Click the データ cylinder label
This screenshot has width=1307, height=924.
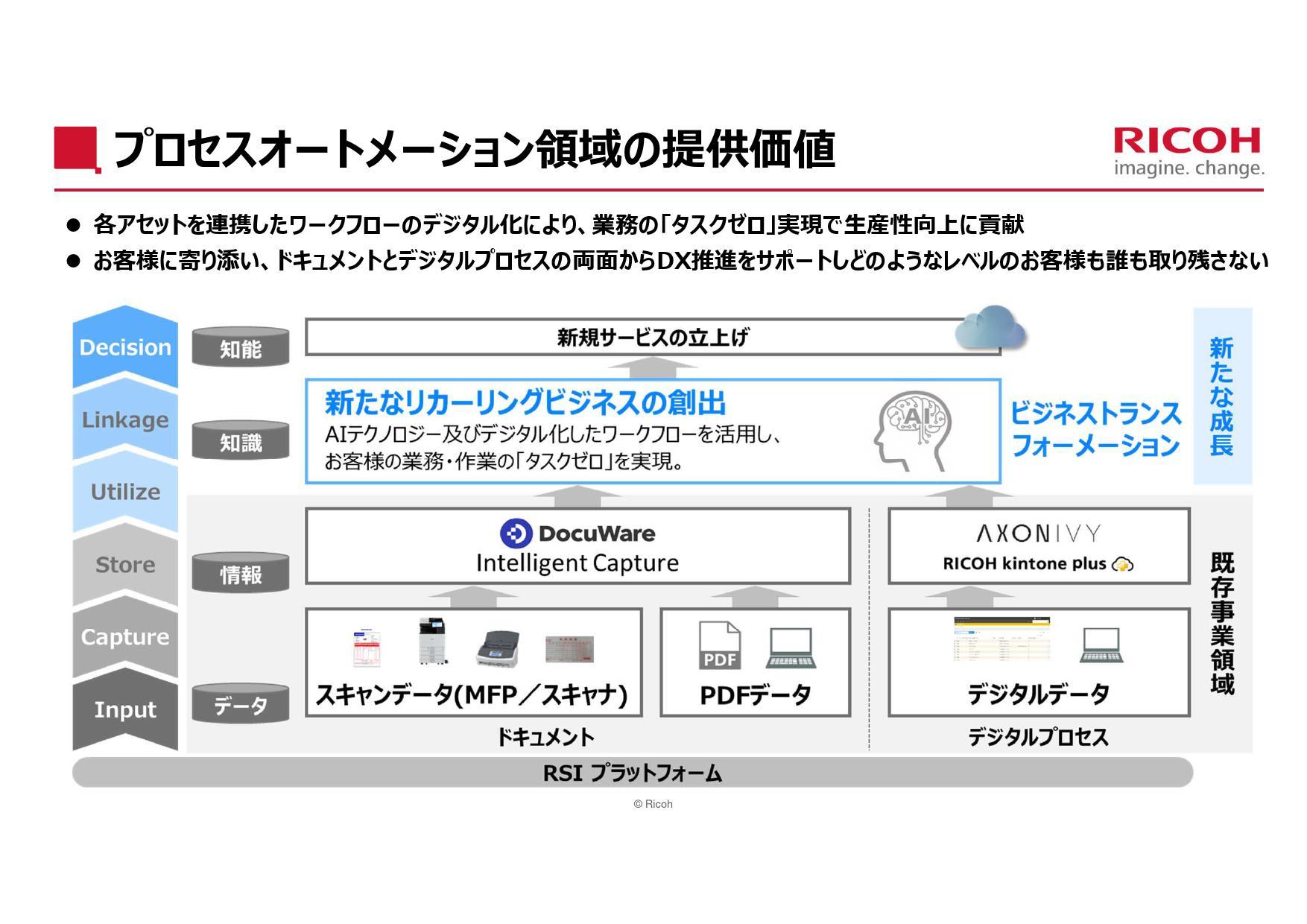(241, 704)
